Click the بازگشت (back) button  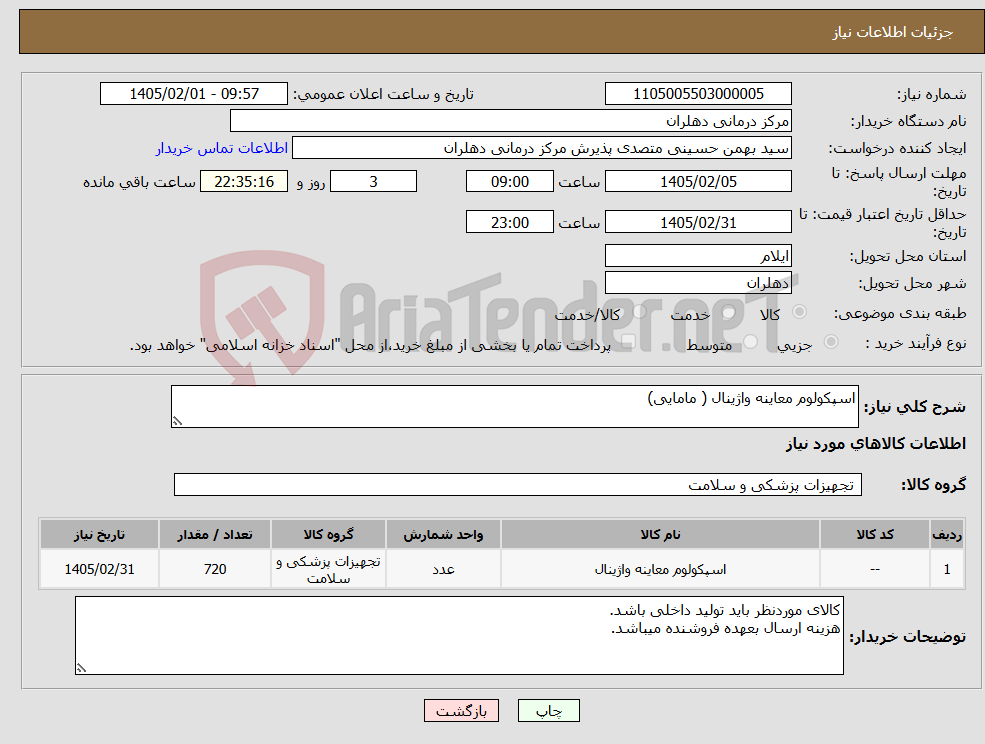pos(461,711)
